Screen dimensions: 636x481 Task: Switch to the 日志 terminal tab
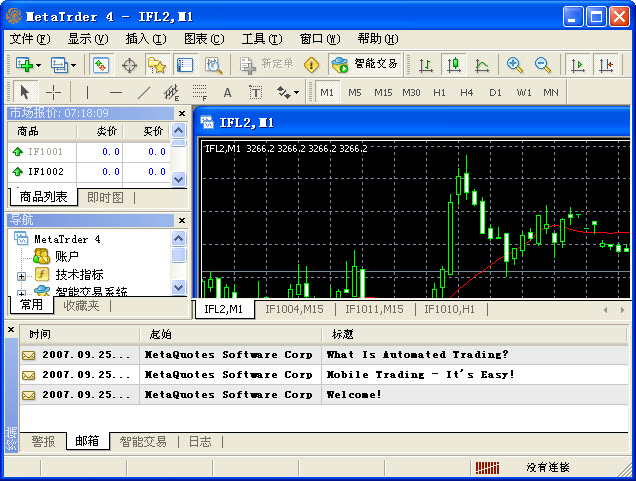(200, 441)
